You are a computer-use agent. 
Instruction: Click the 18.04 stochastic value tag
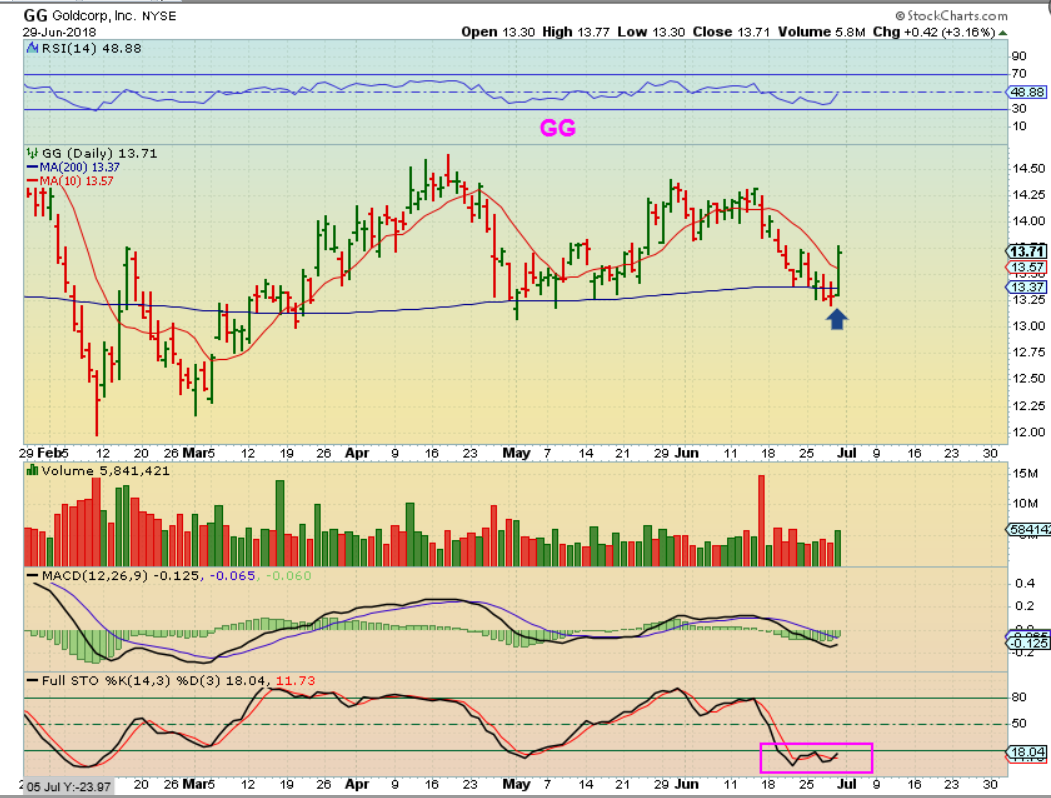(x=1027, y=752)
